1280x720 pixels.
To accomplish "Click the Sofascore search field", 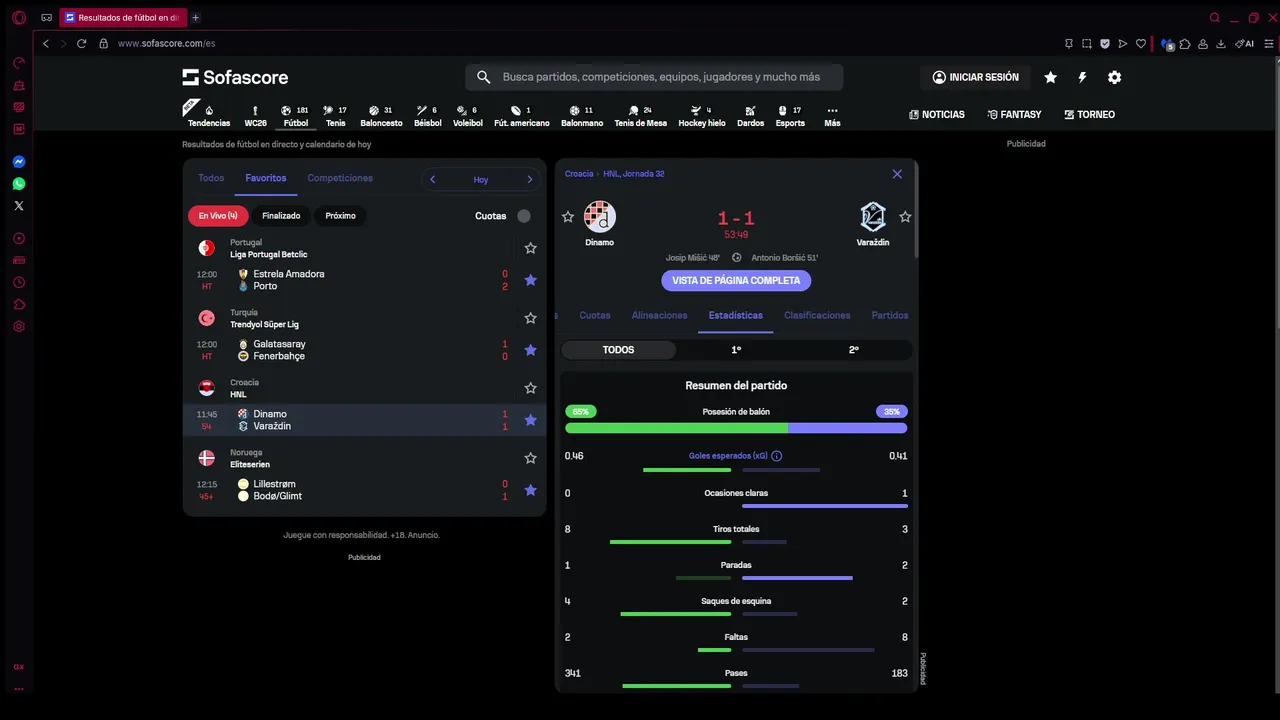I will click(x=654, y=77).
